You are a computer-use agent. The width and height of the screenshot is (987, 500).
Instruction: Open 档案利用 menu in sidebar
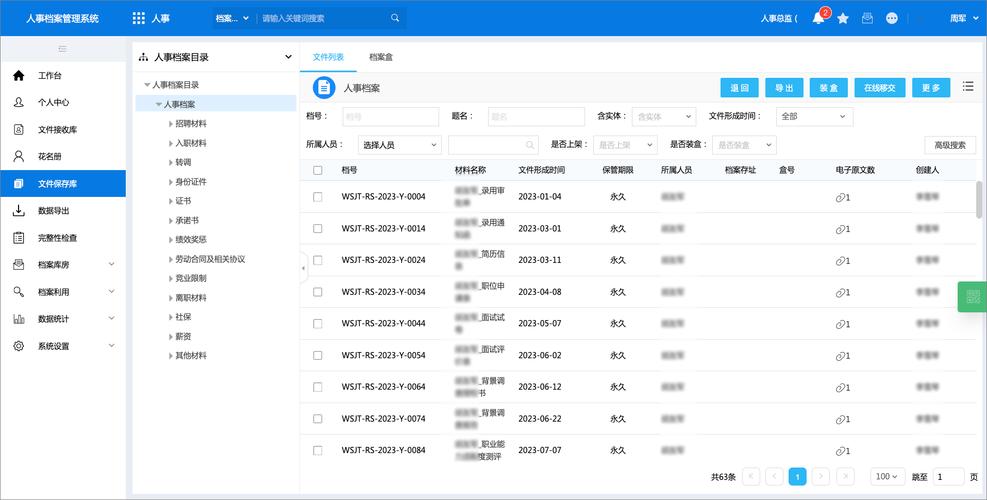coord(63,292)
